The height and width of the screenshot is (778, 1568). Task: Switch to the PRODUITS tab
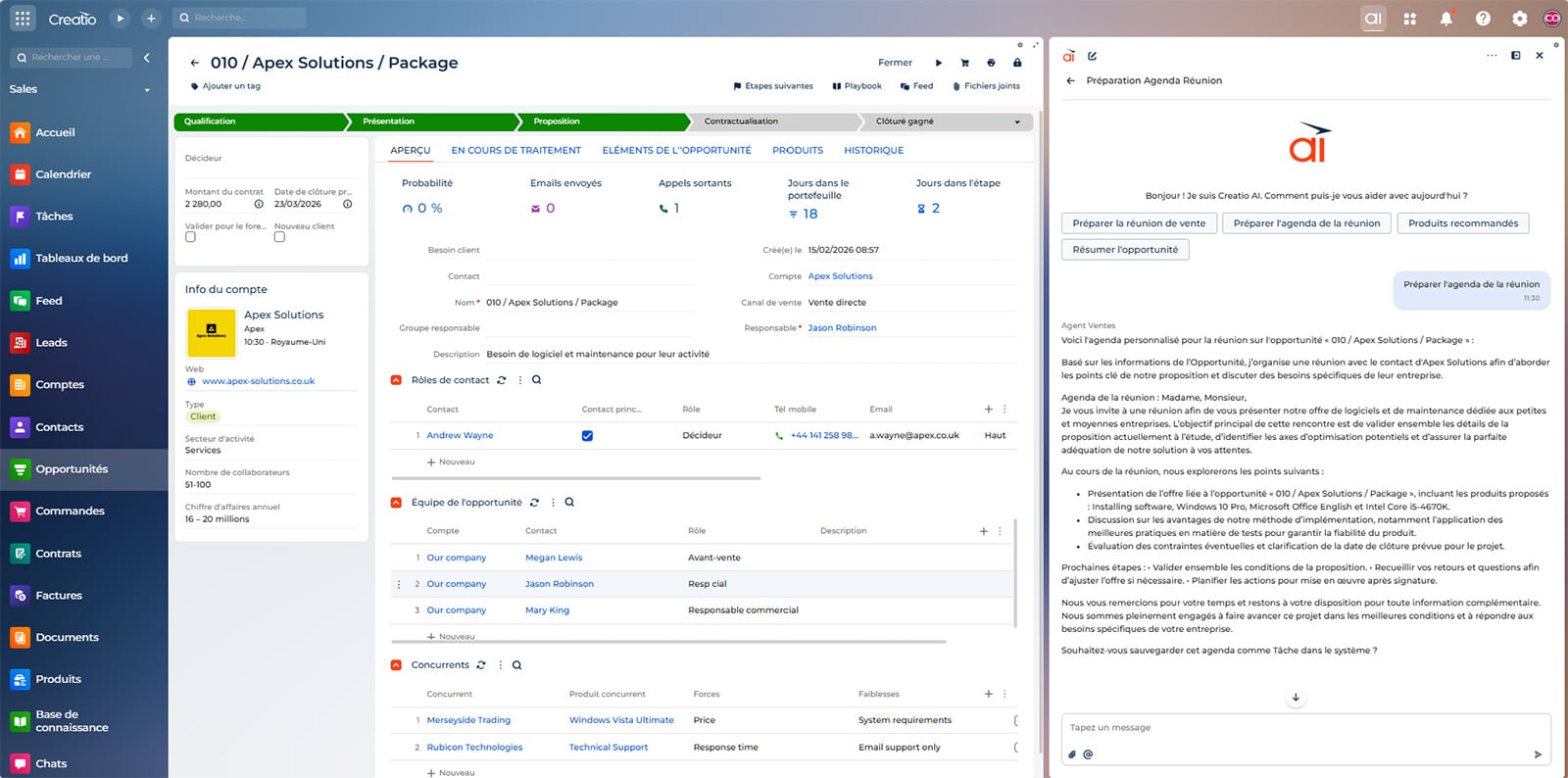click(798, 150)
